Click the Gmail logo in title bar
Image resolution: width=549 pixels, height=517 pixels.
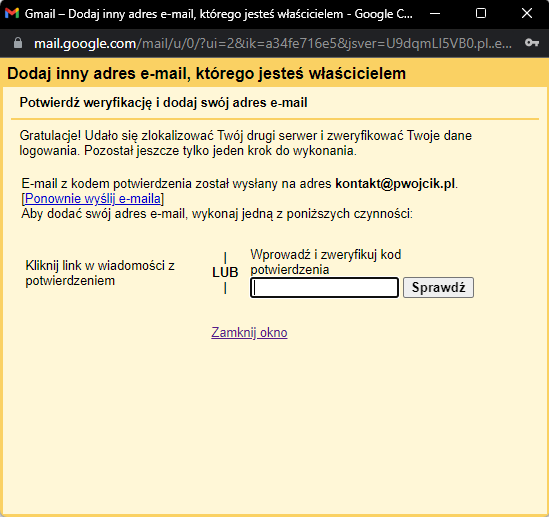coord(12,14)
